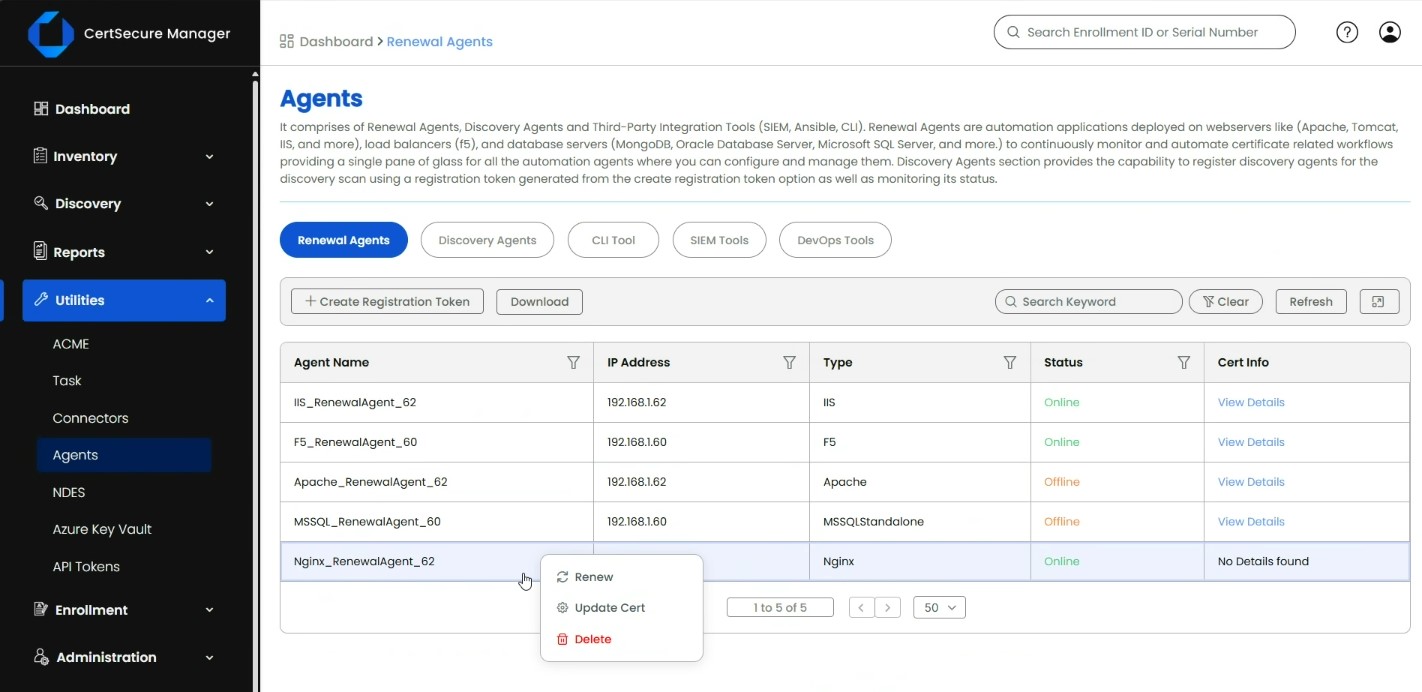Expand the Enrollment menu chevron
This screenshot has height=692, width=1422.
(x=210, y=610)
